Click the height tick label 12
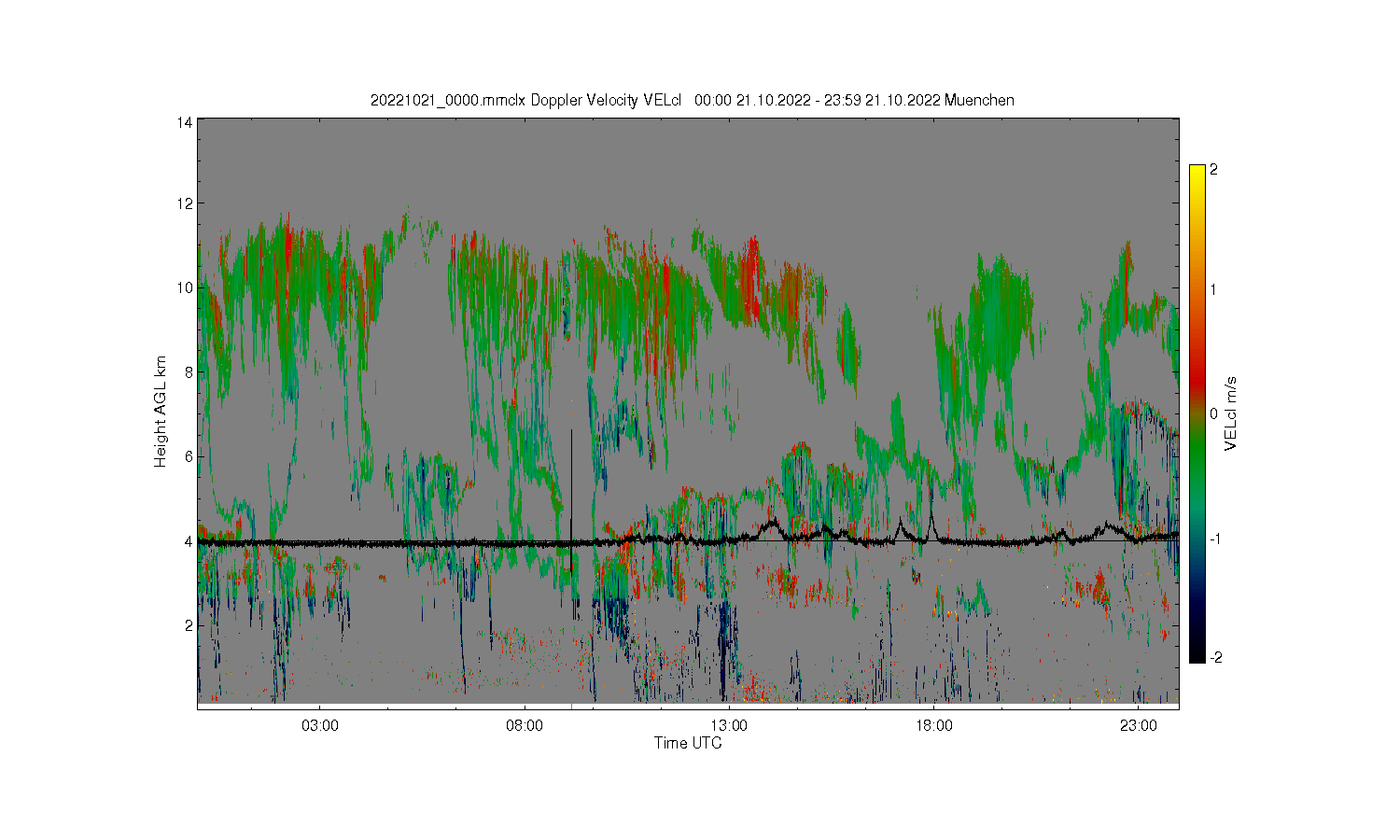Image resolution: width=1400 pixels, height=840 pixels. [x=186, y=203]
